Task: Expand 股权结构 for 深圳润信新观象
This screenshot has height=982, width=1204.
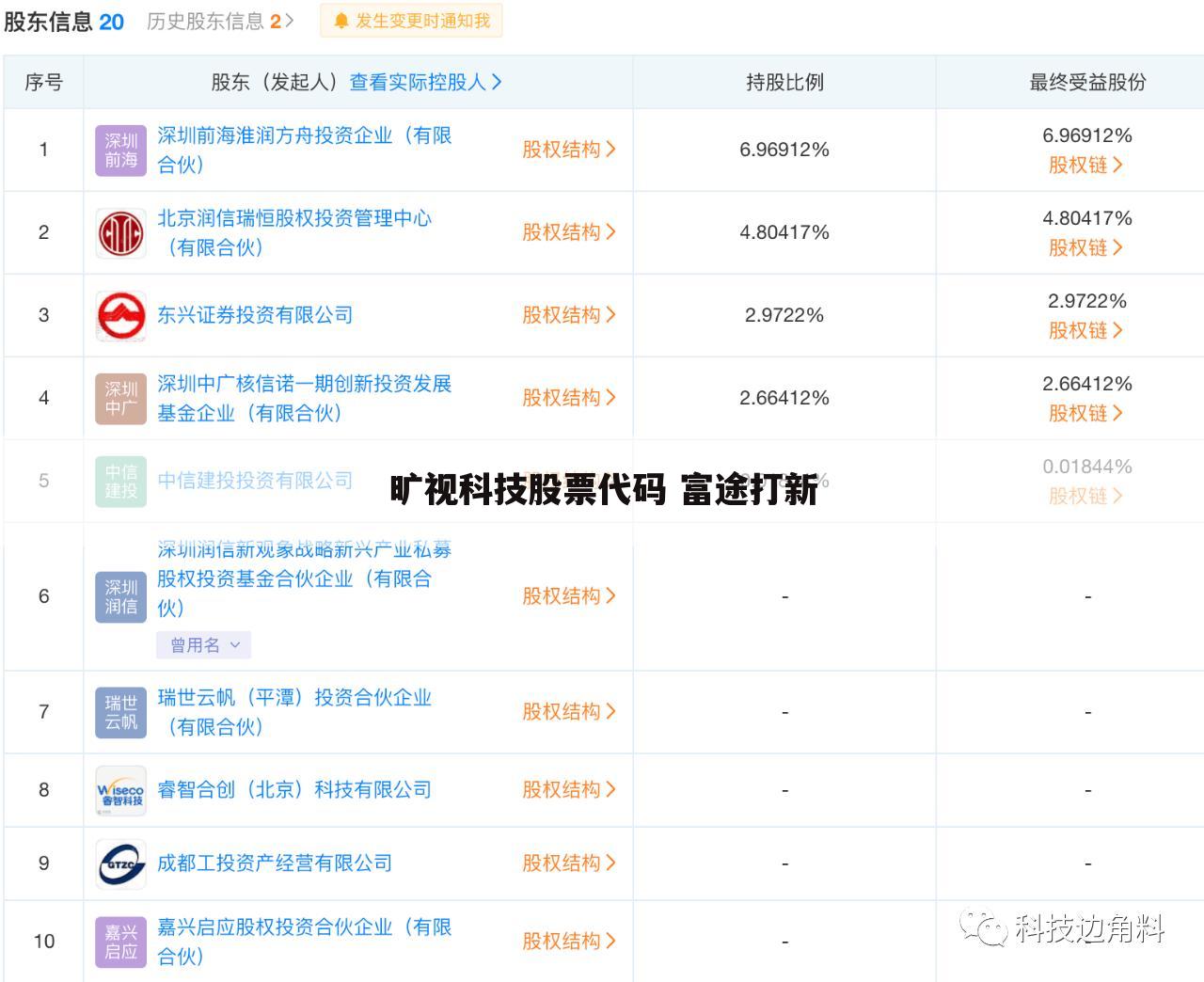Action: click(569, 596)
